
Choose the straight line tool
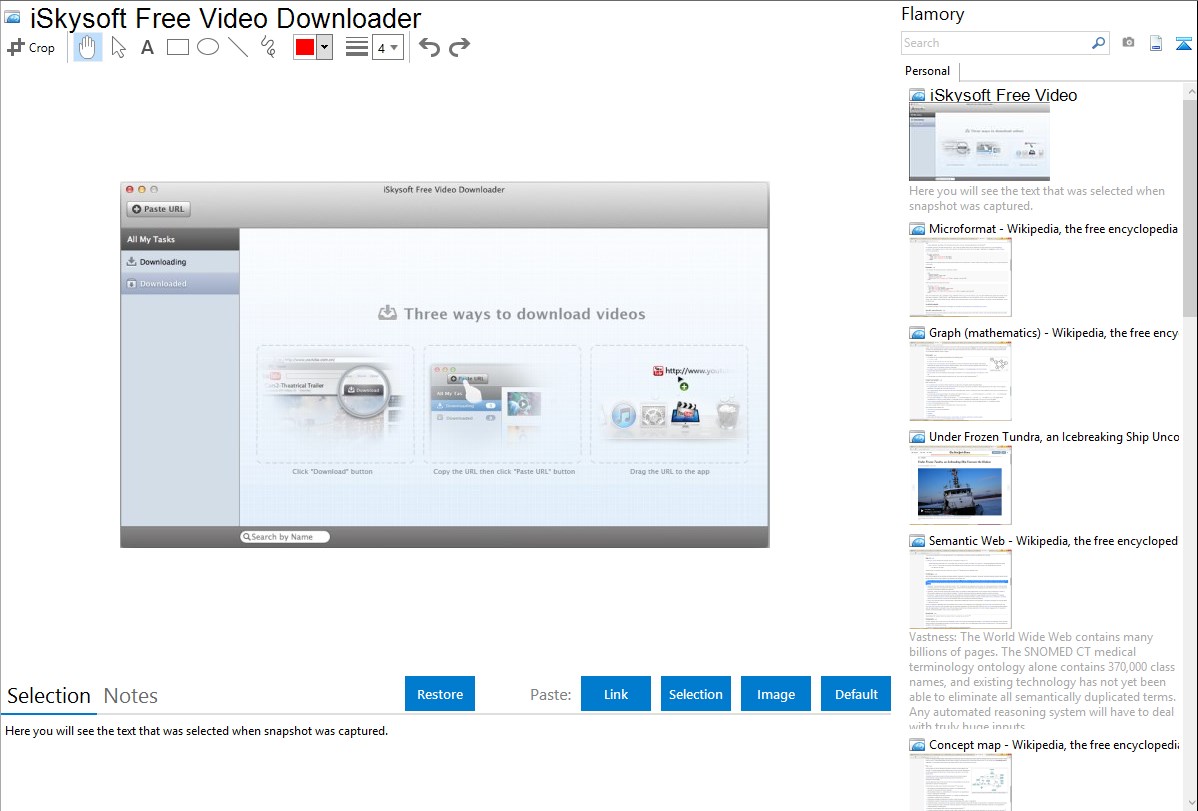coord(238,47)
